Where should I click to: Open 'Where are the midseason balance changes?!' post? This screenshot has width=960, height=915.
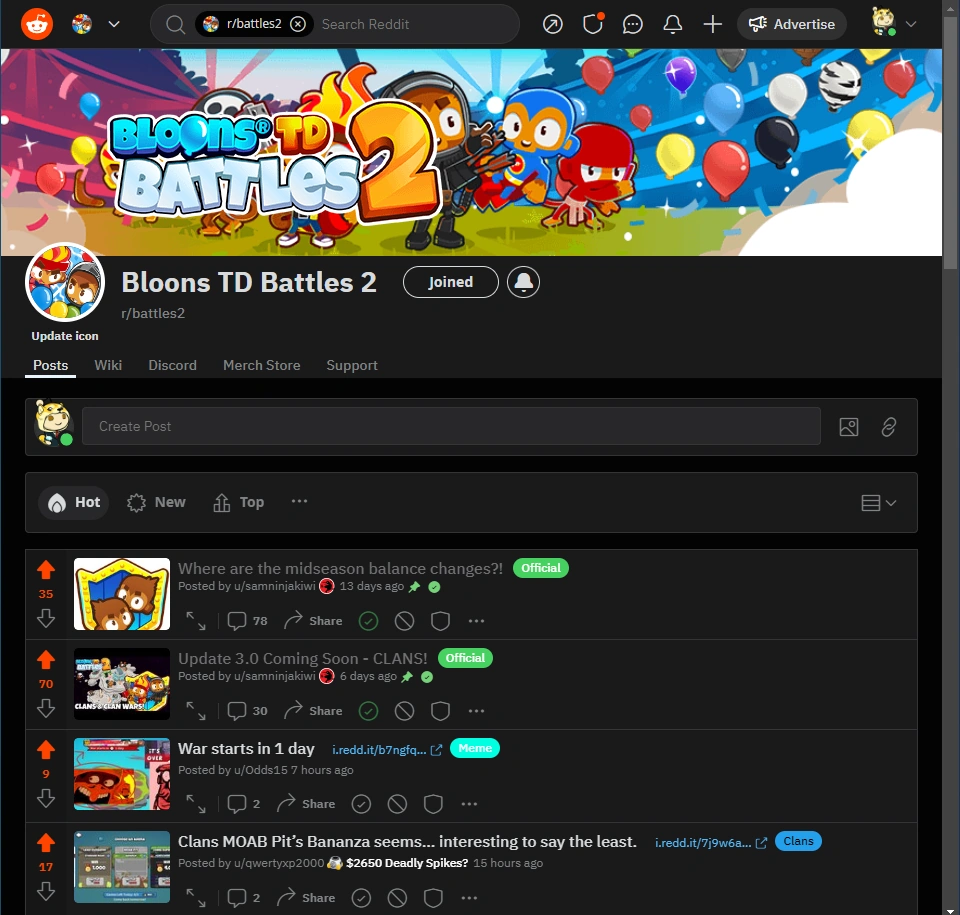(340, 568)
